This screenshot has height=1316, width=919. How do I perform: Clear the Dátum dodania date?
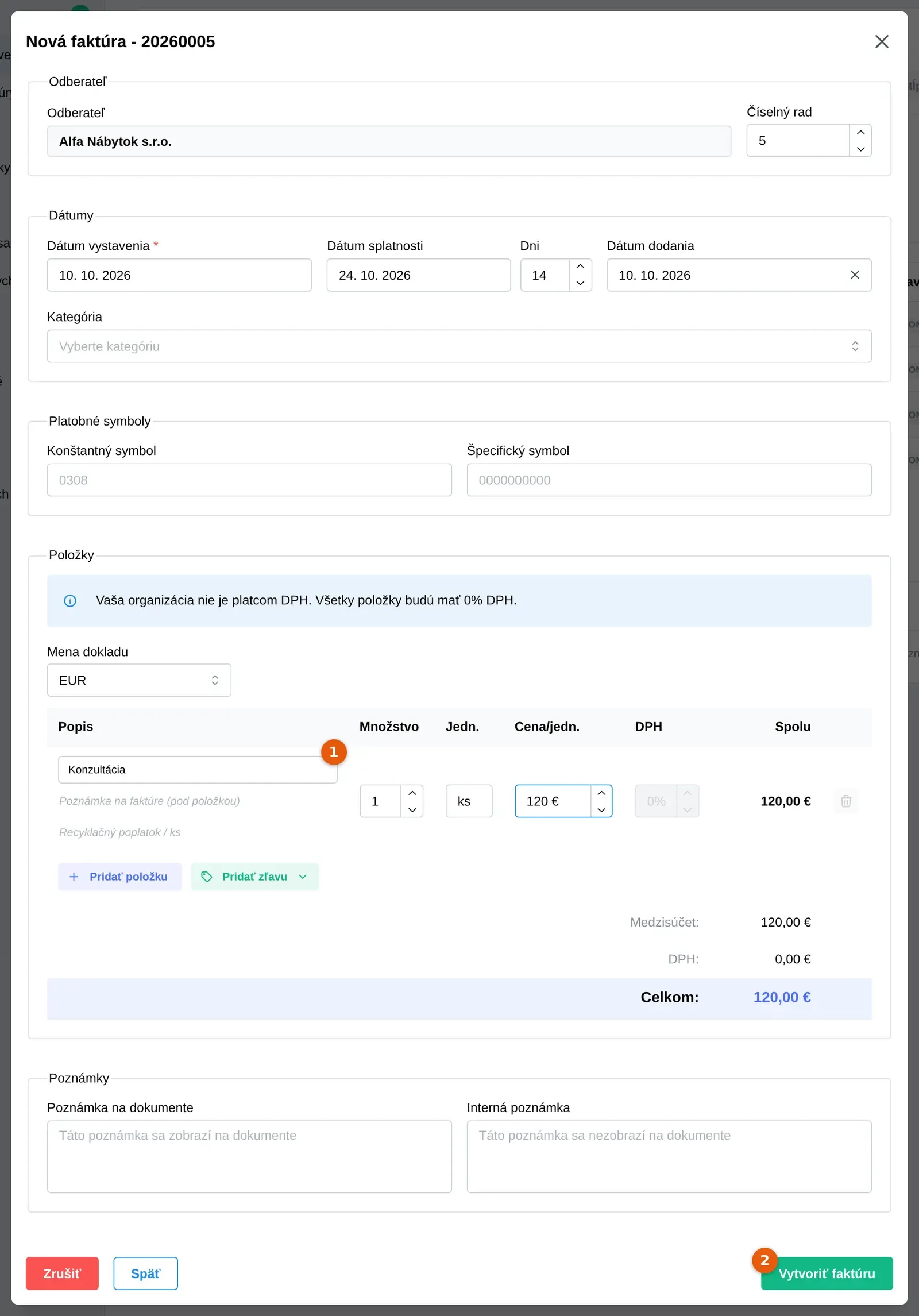(x=855, y=275)
